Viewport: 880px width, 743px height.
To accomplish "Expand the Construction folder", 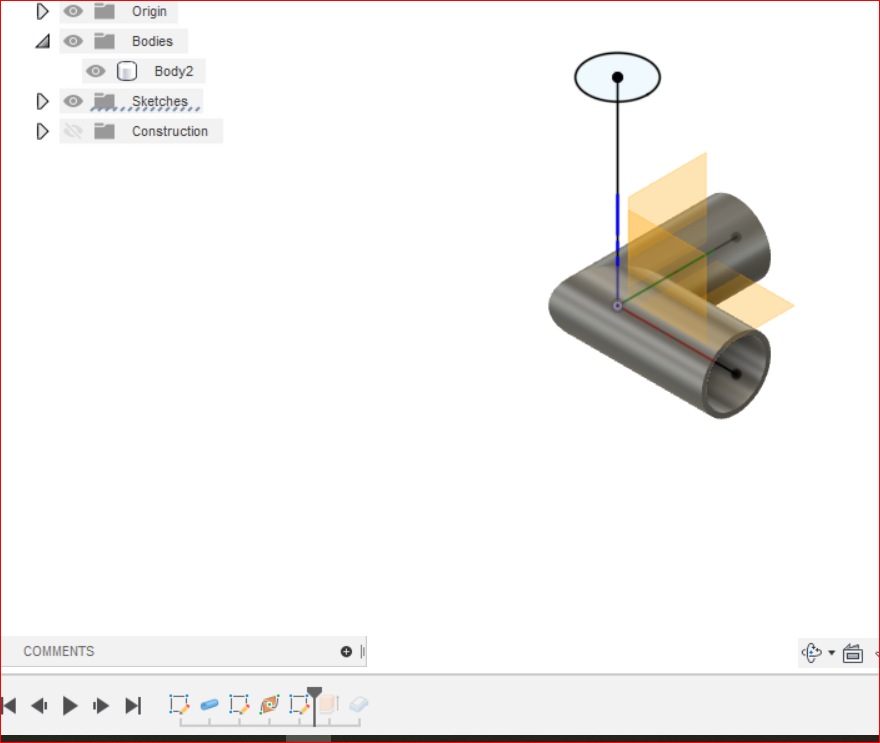I will point(42,131).
